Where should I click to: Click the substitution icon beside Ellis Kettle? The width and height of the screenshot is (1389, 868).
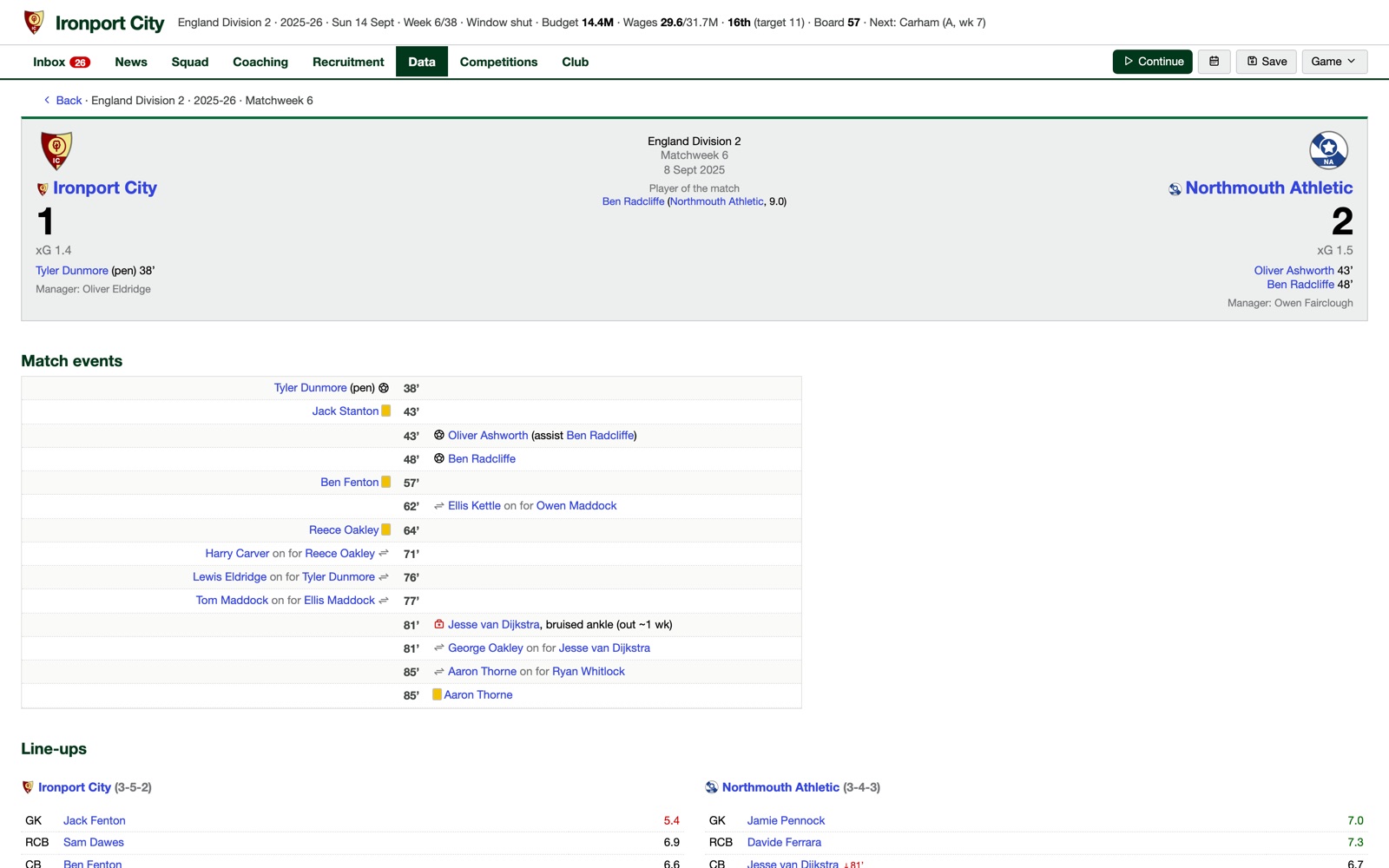[439, 506]
